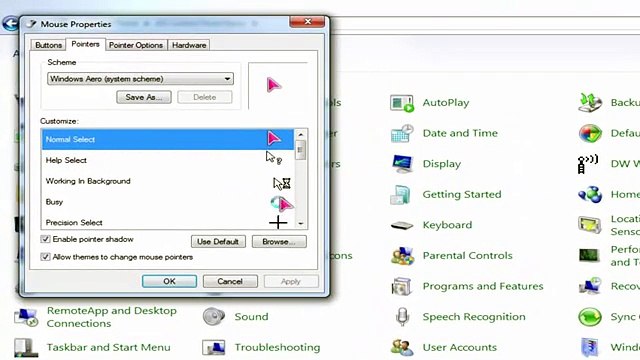Click the HomeGroup icon
Viewport: 640px width, 360px height.
590,194
